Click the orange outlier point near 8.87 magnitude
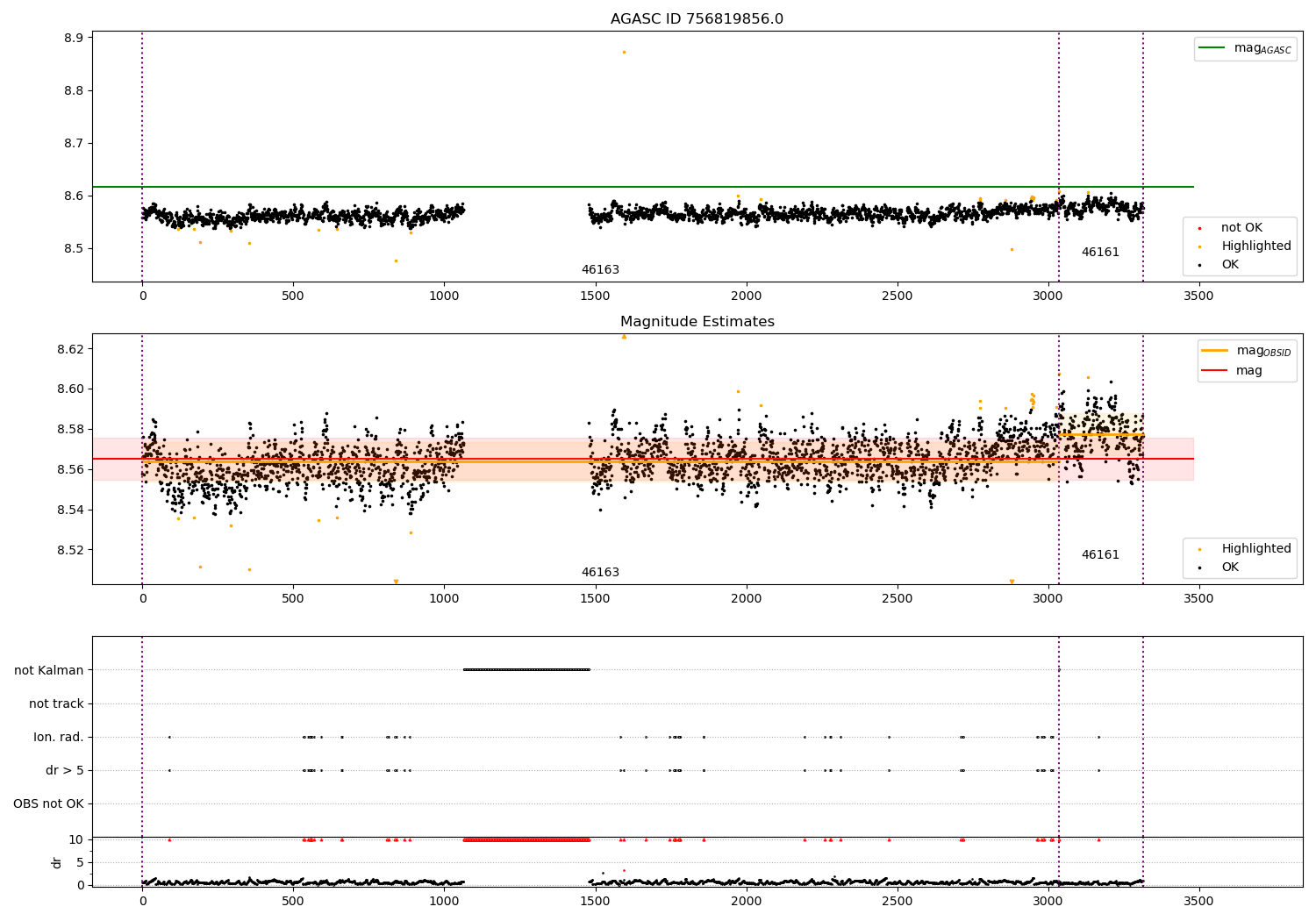The height and width of the screenshot is (921, 1316). (624, 53)
